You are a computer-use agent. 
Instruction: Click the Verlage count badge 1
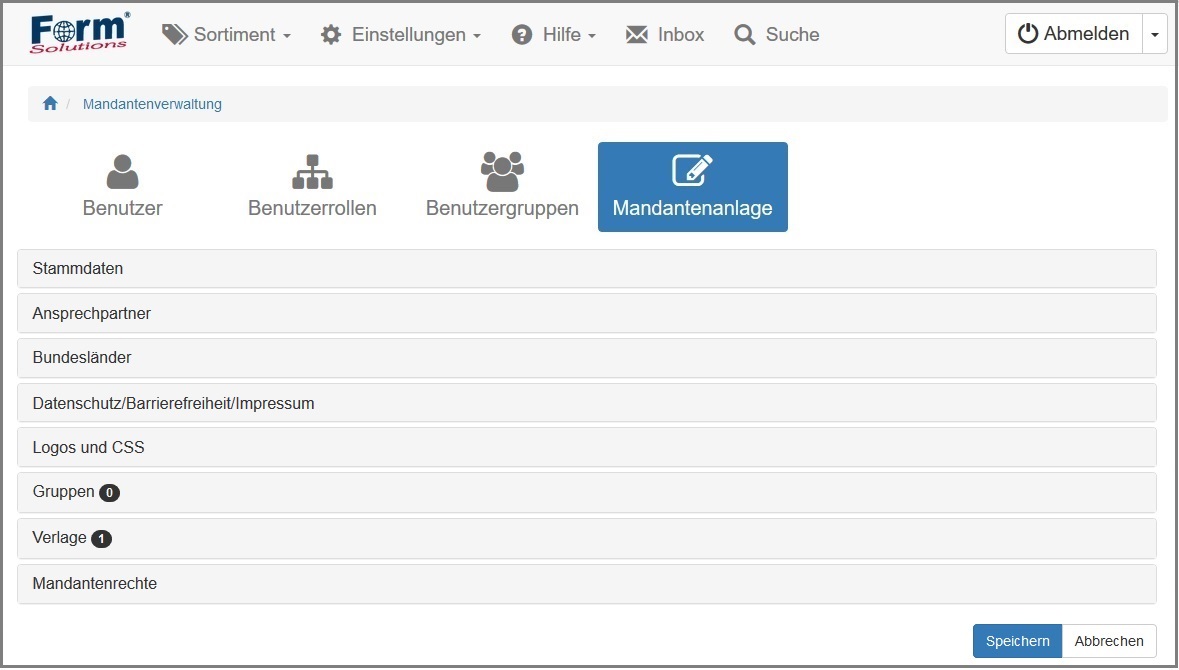(102, 538)
